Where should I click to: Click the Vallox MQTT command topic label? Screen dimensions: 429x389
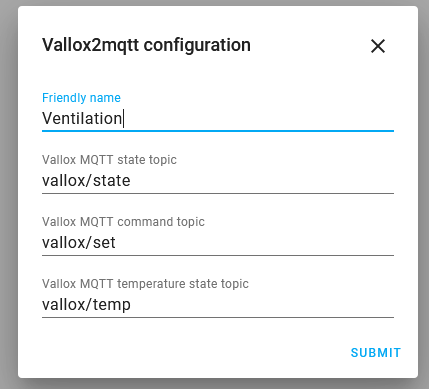click(123, 222)
